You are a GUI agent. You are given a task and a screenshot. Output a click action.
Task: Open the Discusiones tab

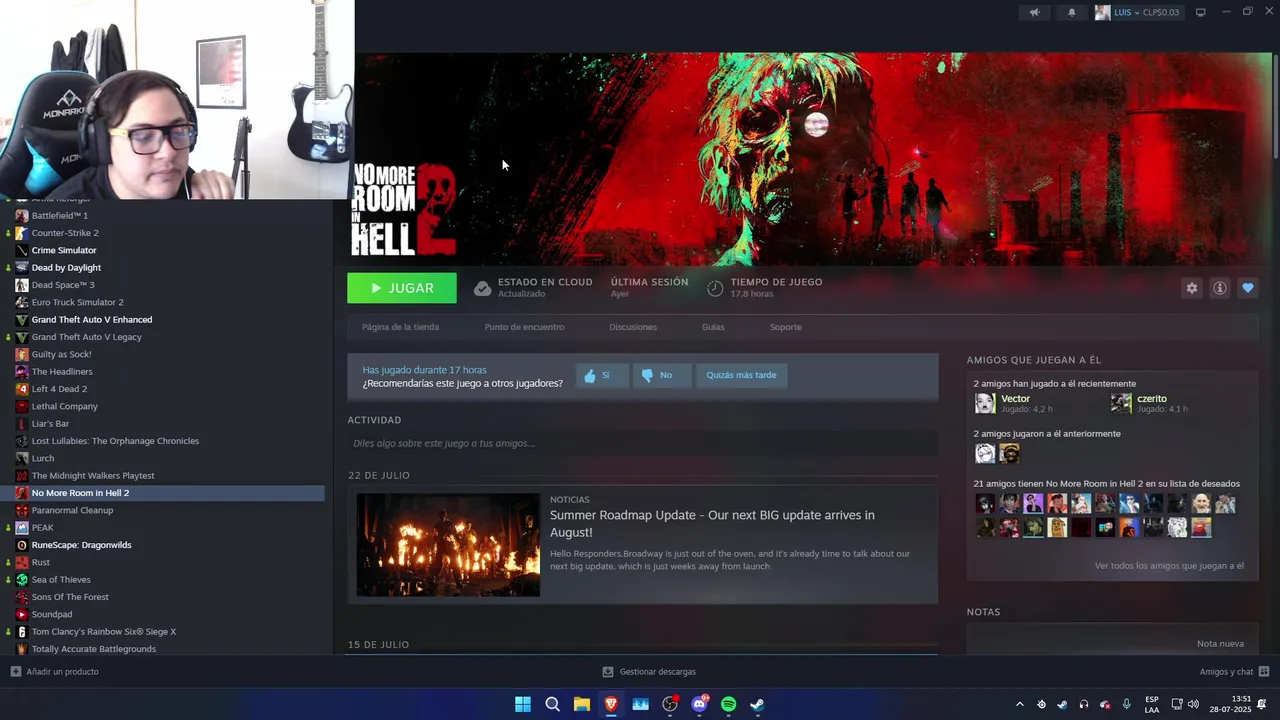pos(633,327)
